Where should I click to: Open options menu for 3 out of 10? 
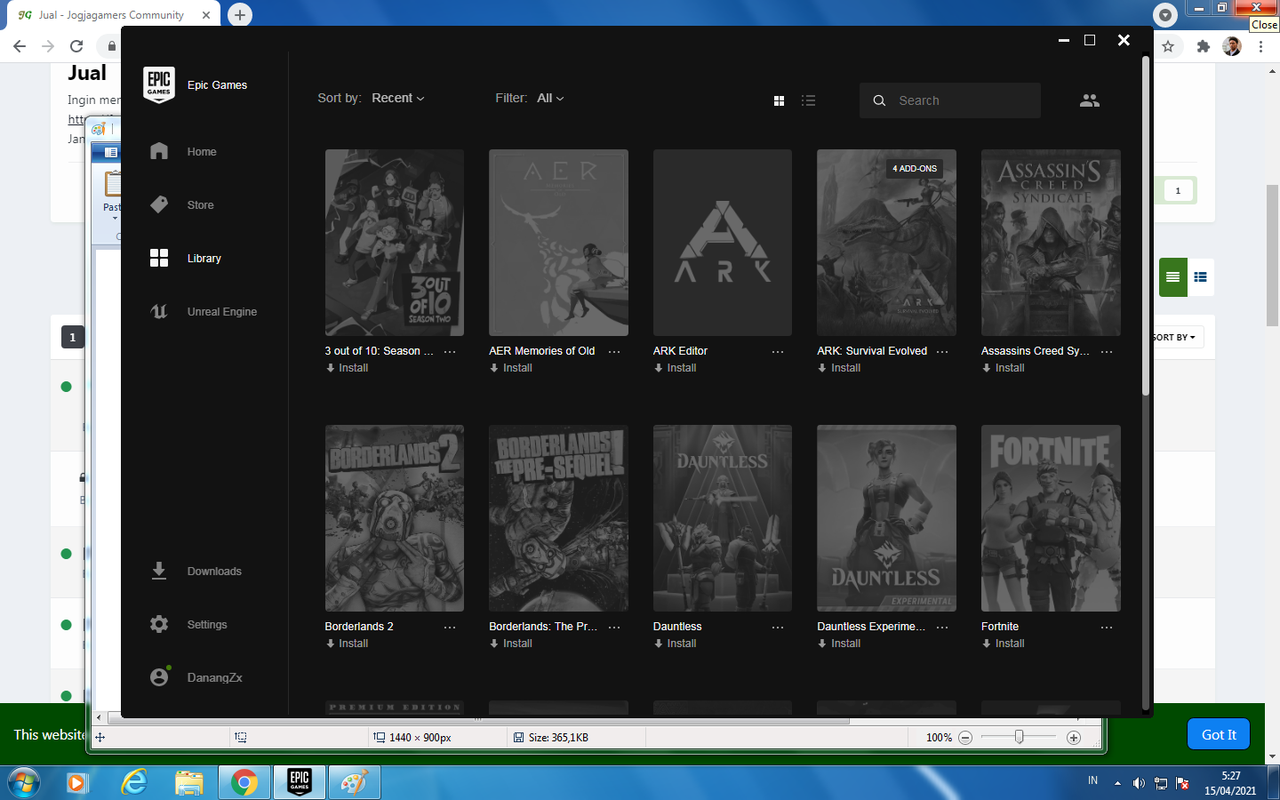click(450, 352)
